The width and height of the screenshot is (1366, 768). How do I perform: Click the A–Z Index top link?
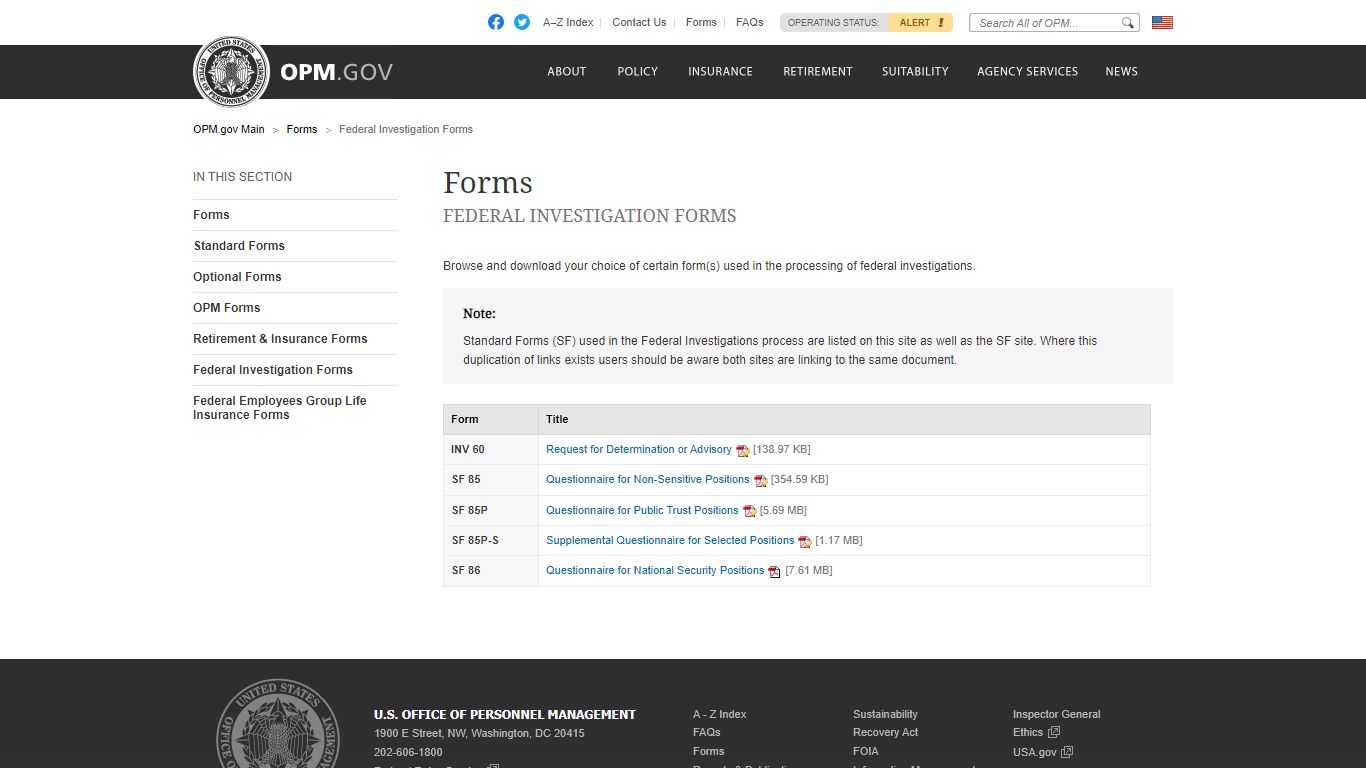point(568,22)
